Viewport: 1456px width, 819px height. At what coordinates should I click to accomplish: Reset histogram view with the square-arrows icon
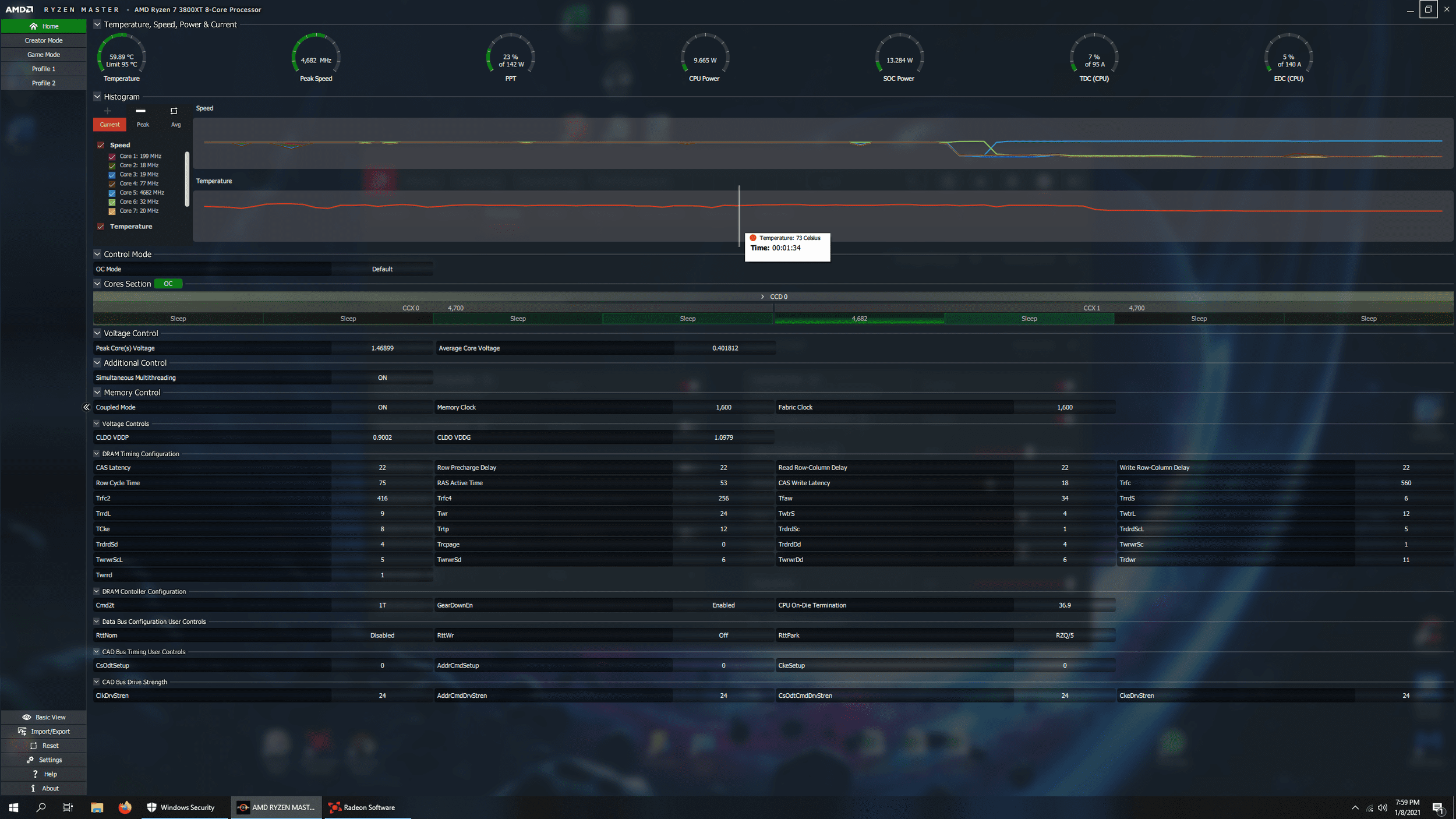pyautogui.click(x=174, y=111)
